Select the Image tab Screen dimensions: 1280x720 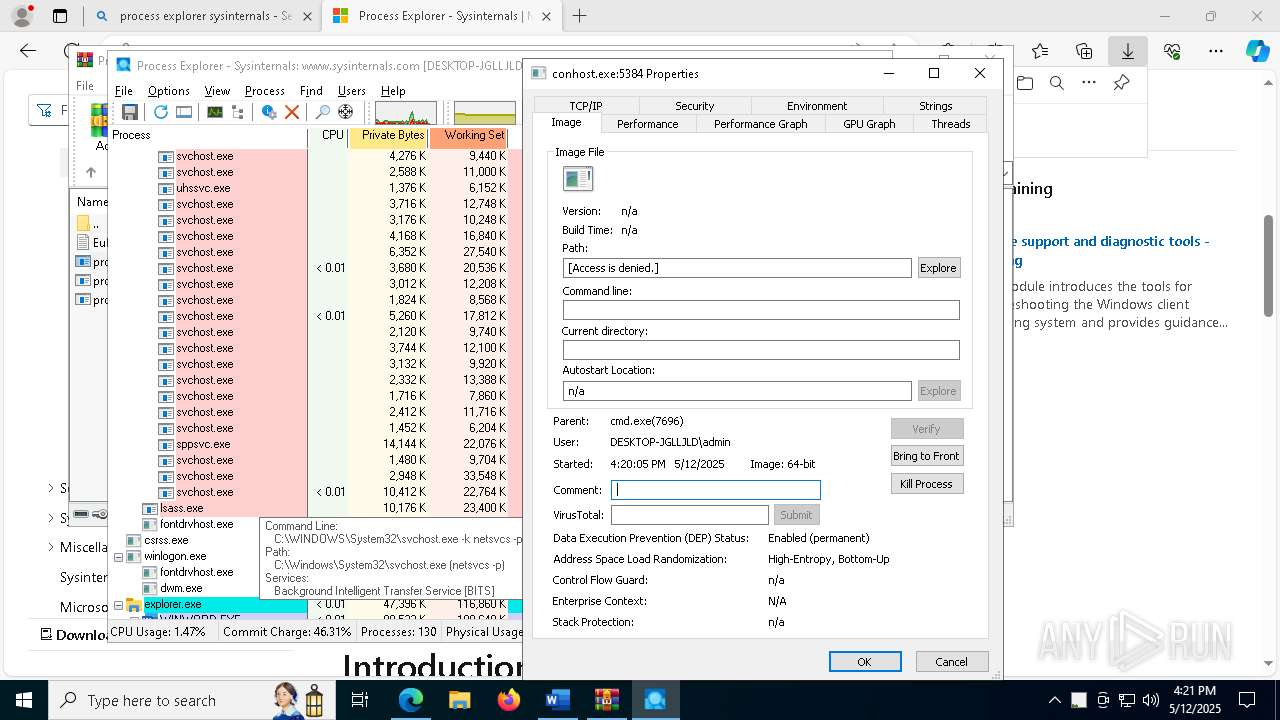pyautogui.click(x=566, y=123)
